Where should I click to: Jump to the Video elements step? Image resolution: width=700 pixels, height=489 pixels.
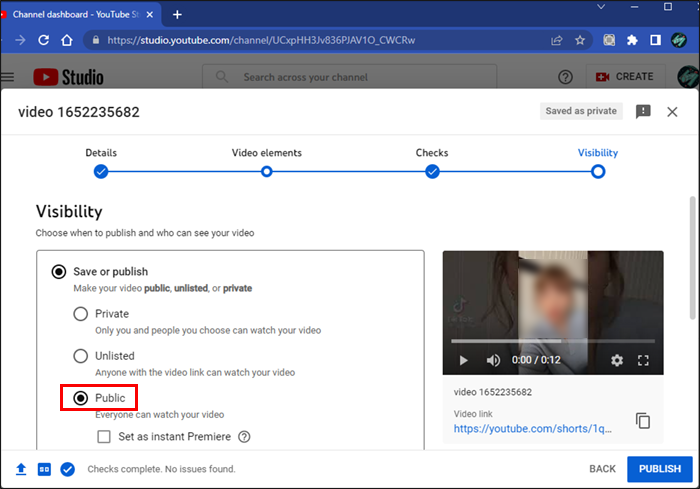(266, 171)
